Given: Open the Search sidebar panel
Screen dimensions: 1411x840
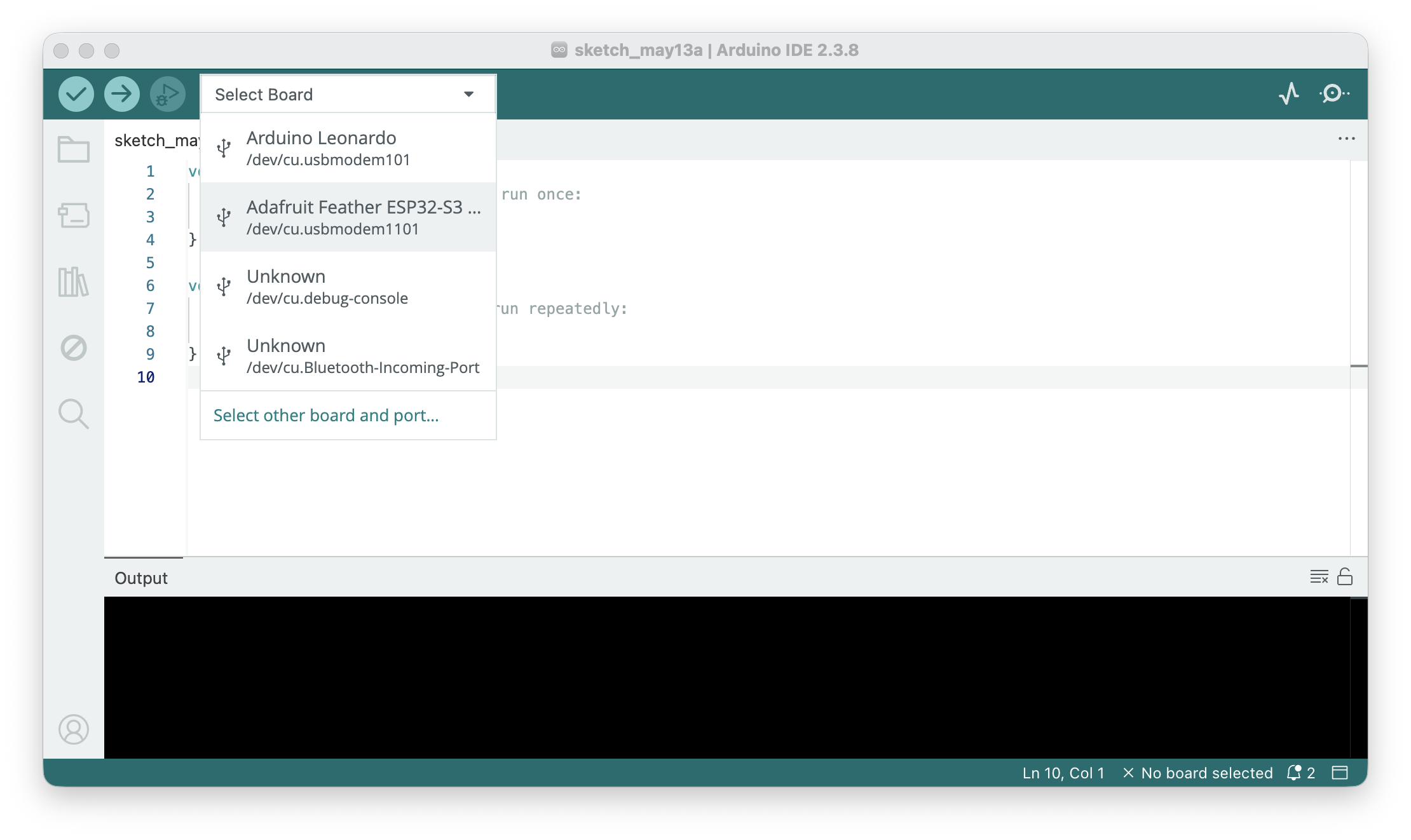Looking at the screenshot, I should 74,414.
